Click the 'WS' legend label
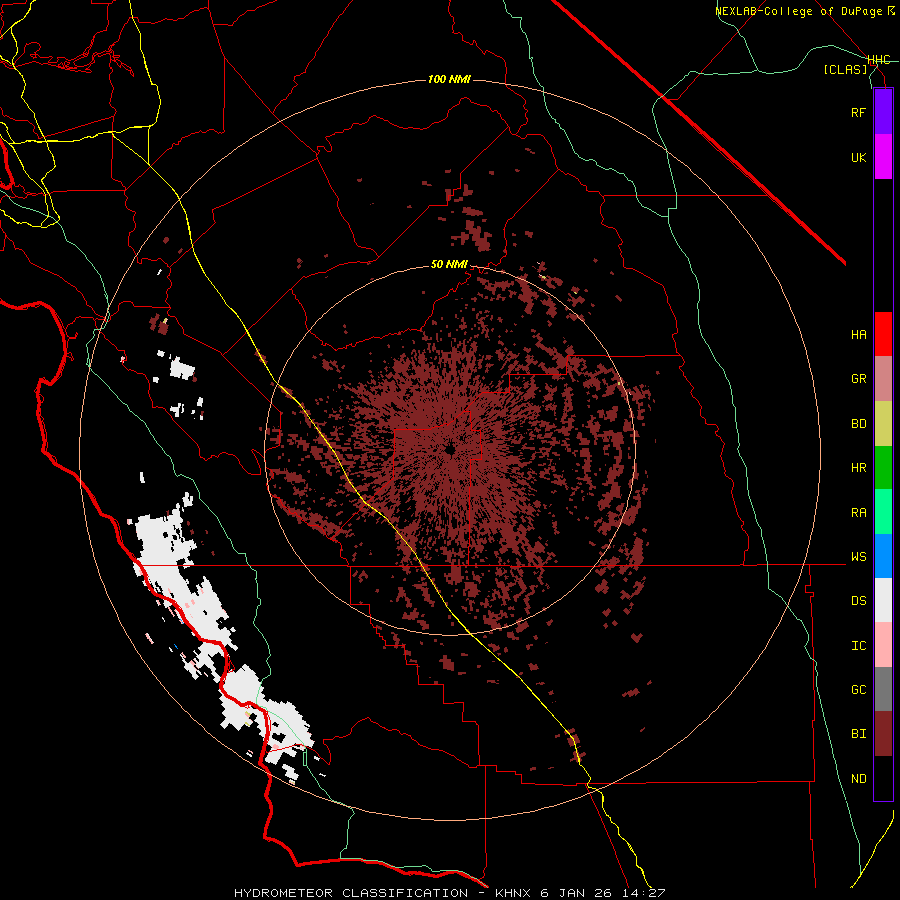The width and height of the screenshot is (900, 900). coord(858,556)
